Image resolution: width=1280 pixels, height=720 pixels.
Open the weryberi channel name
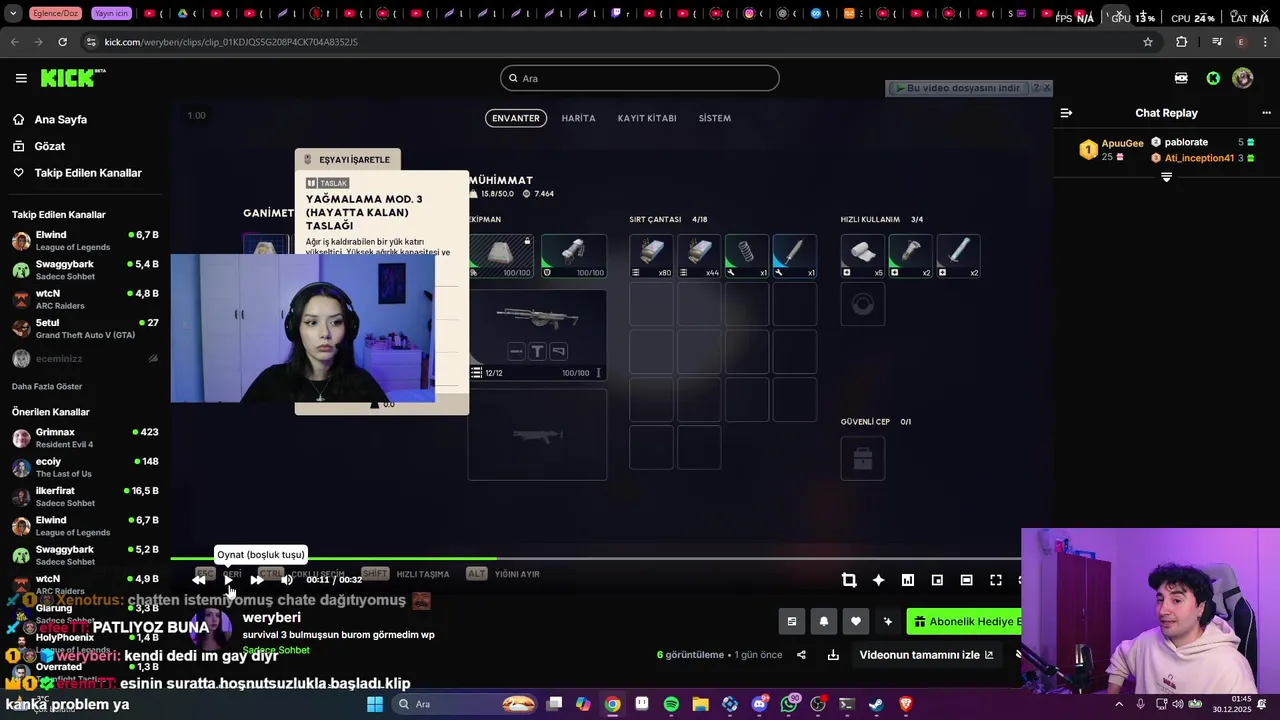pyautogui.click(x=272, y=618)
